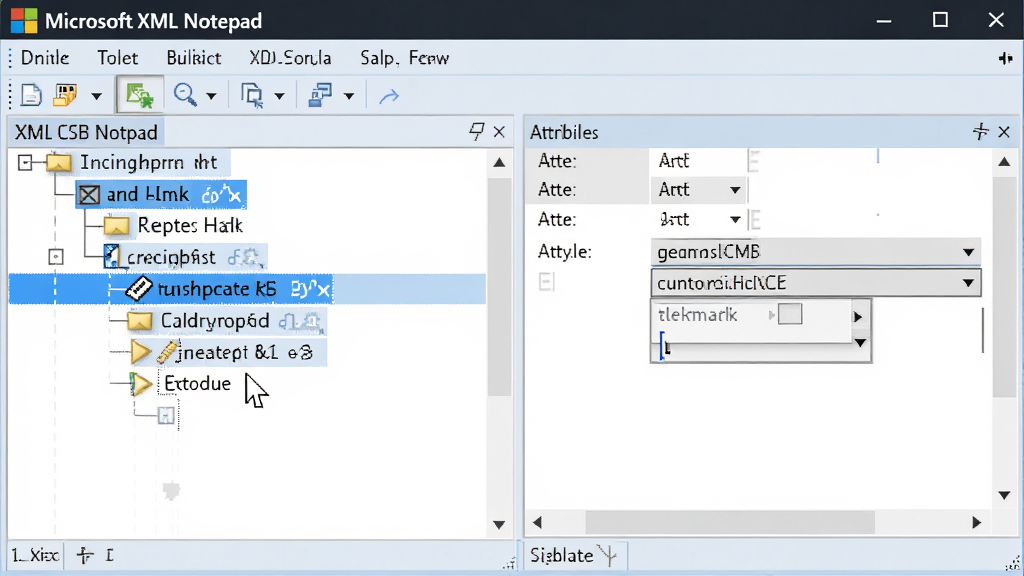Collapse the Incinghprrn root node
This screenshot has height=576, width=1024.
(x=25, y=163)
